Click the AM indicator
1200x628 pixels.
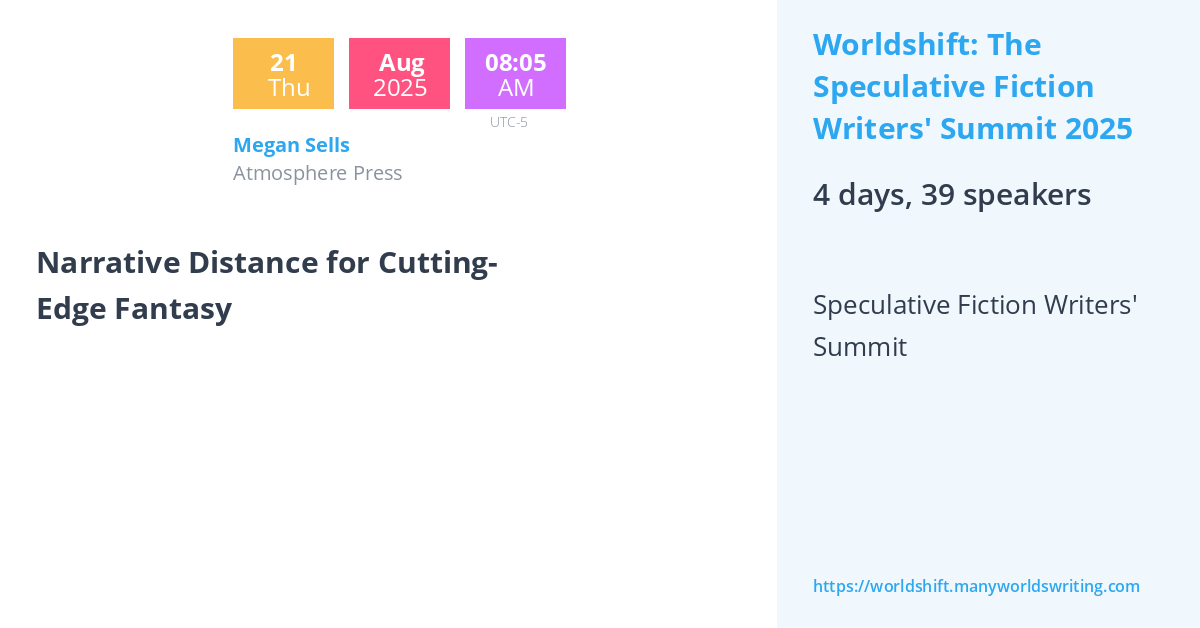(516, 88)
